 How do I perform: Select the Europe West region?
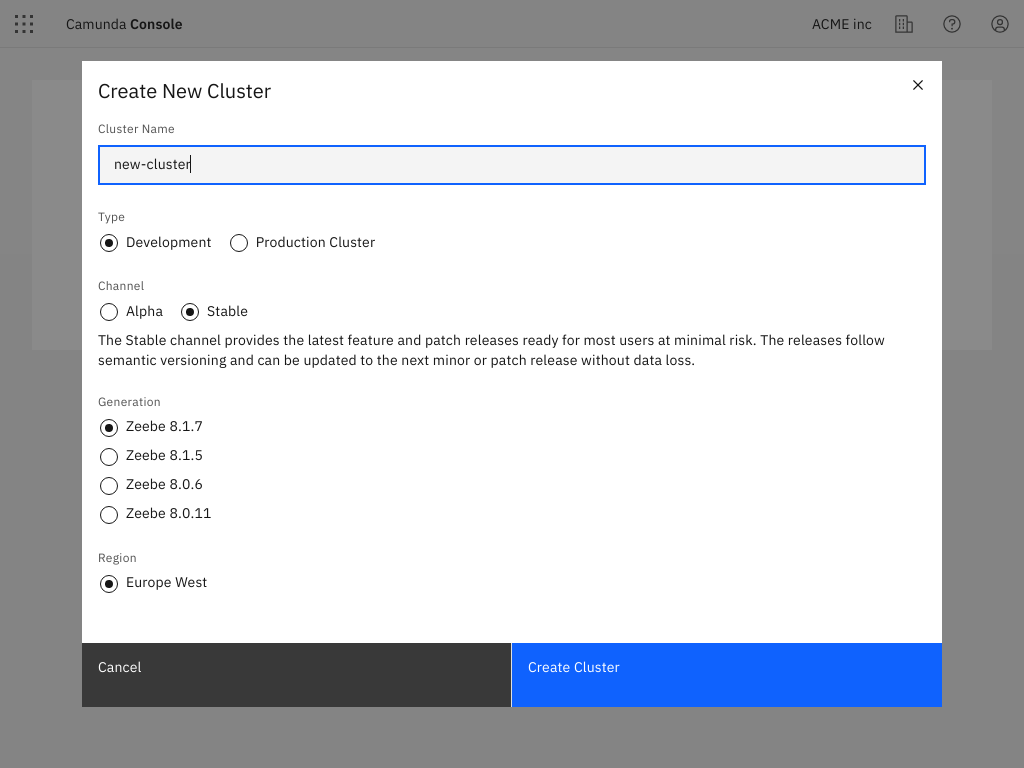point(108,583)
